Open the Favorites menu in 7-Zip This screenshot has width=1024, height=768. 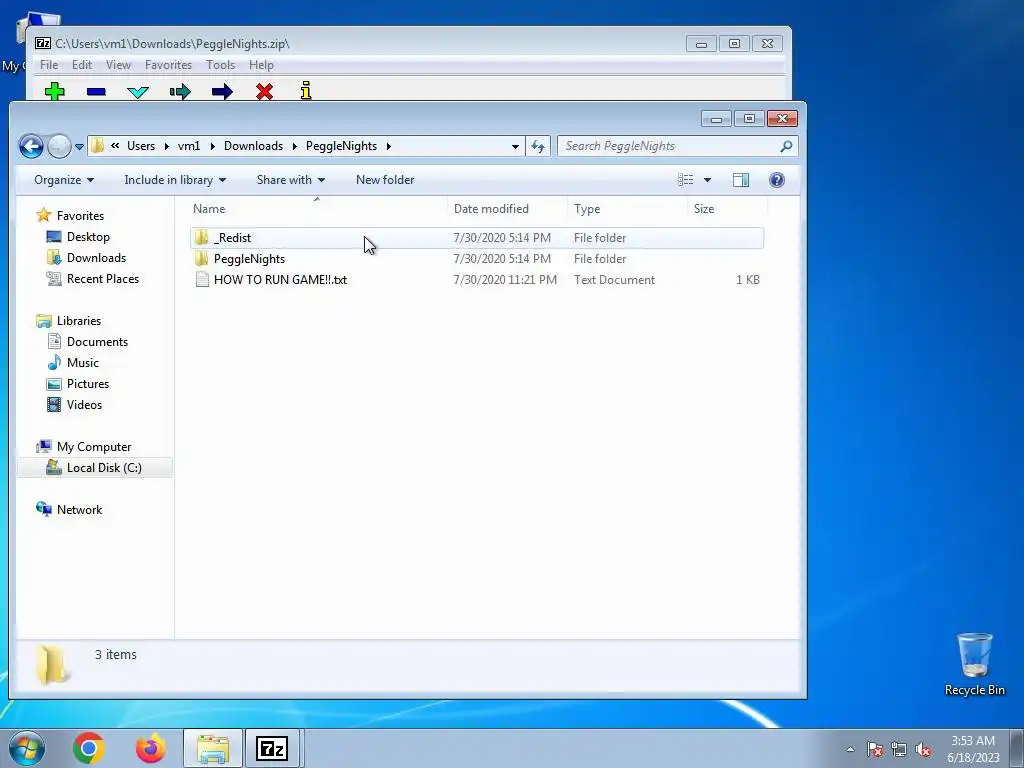(168, 65)
